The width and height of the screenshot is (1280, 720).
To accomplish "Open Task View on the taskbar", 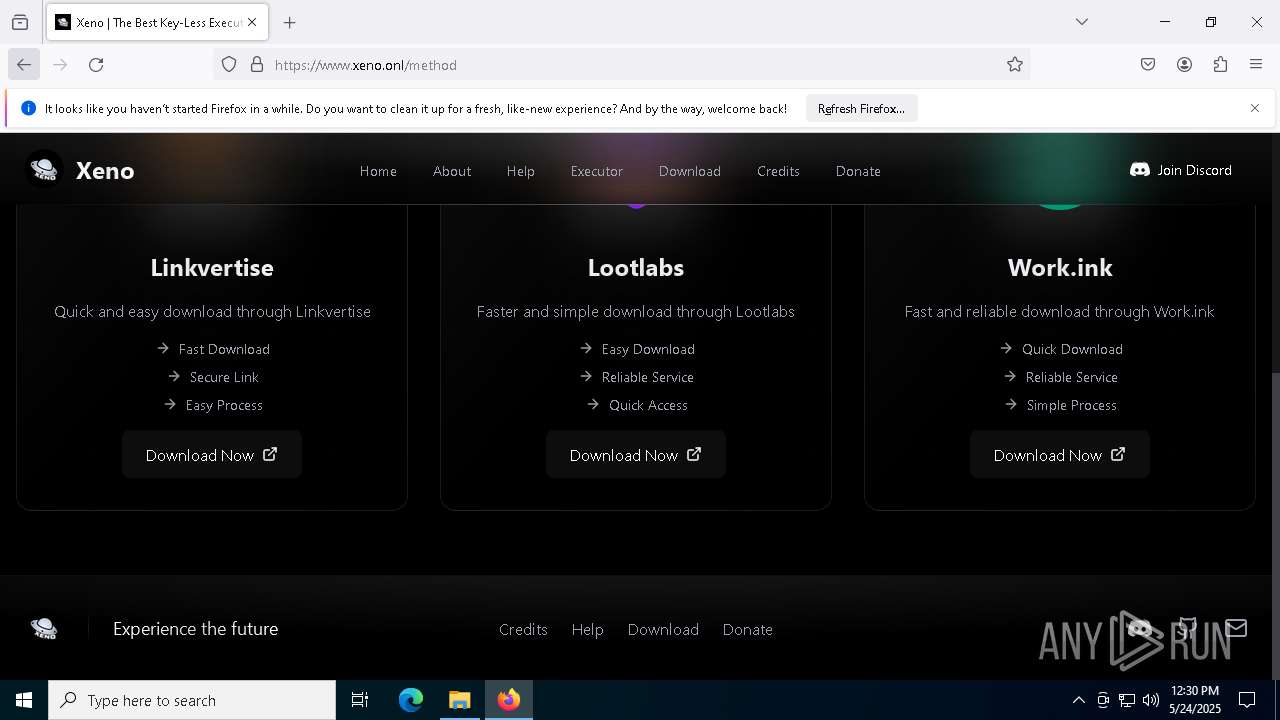I will pos(360,700).
